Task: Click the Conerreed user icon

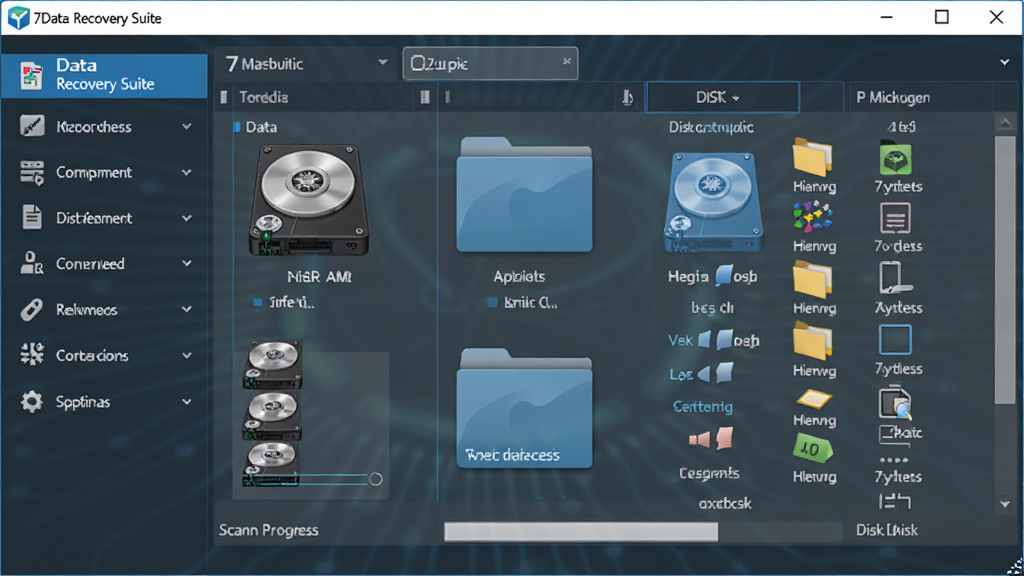Action: (31, 263)
